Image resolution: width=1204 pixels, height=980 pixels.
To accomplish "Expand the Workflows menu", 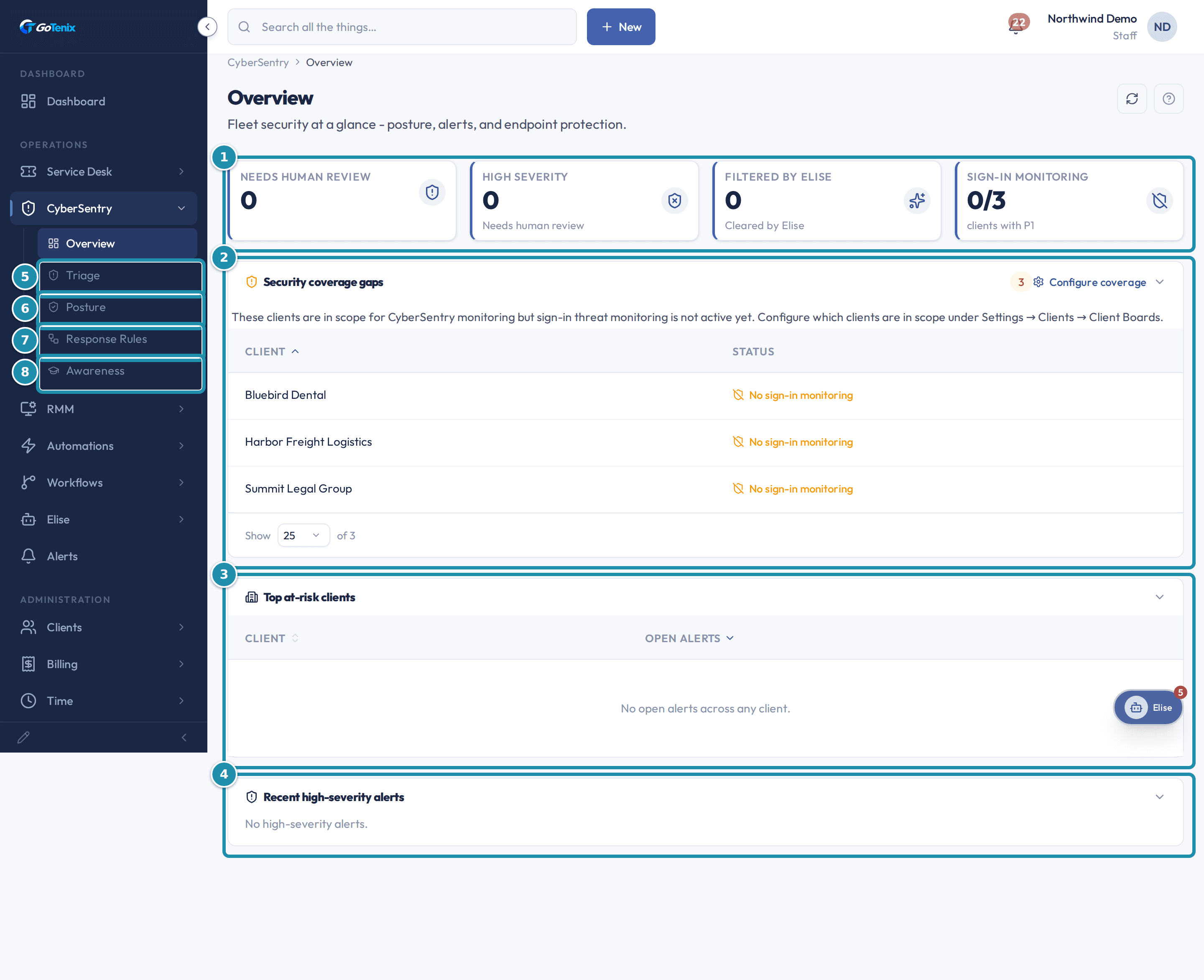I will [104, 482].
